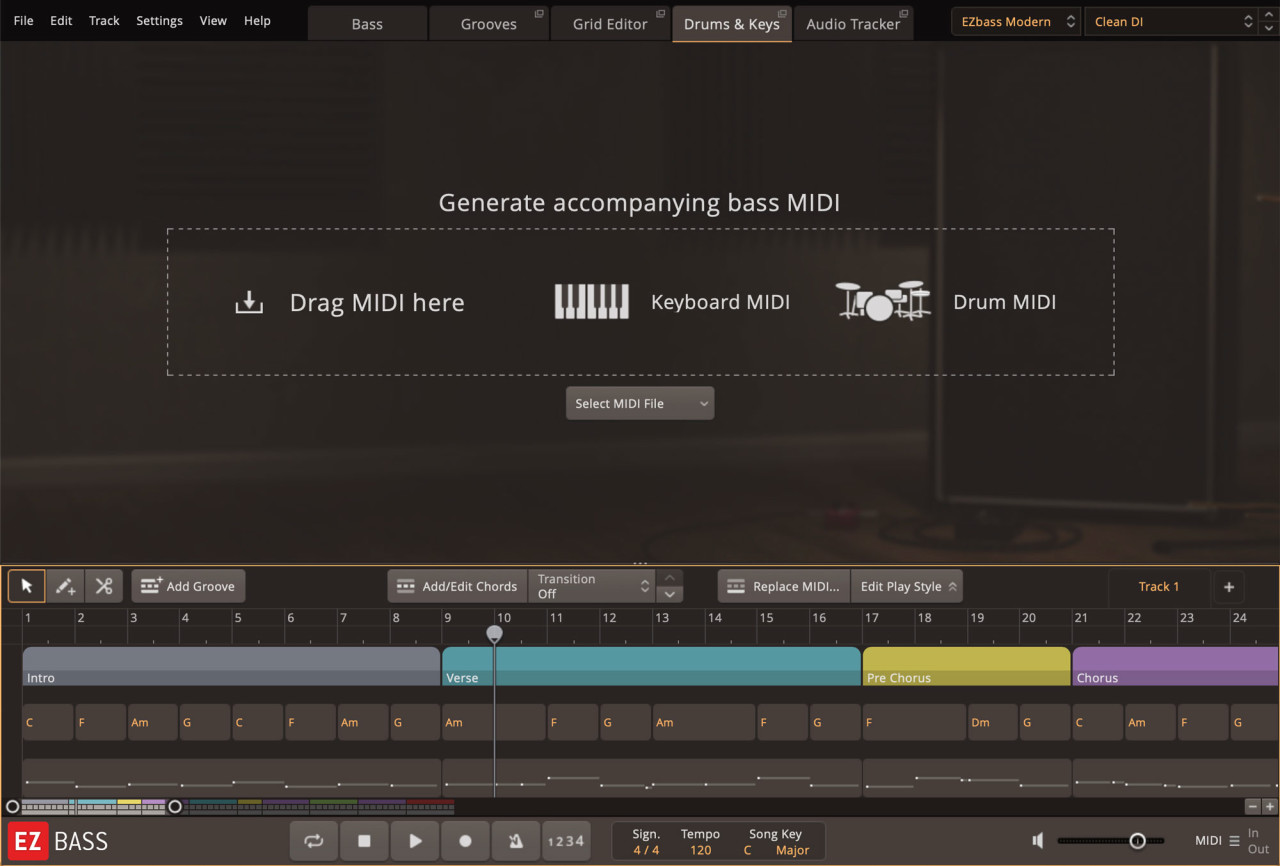Open the Edit menu
This screenshot has height=866, width=1280.
click(61, 20)
